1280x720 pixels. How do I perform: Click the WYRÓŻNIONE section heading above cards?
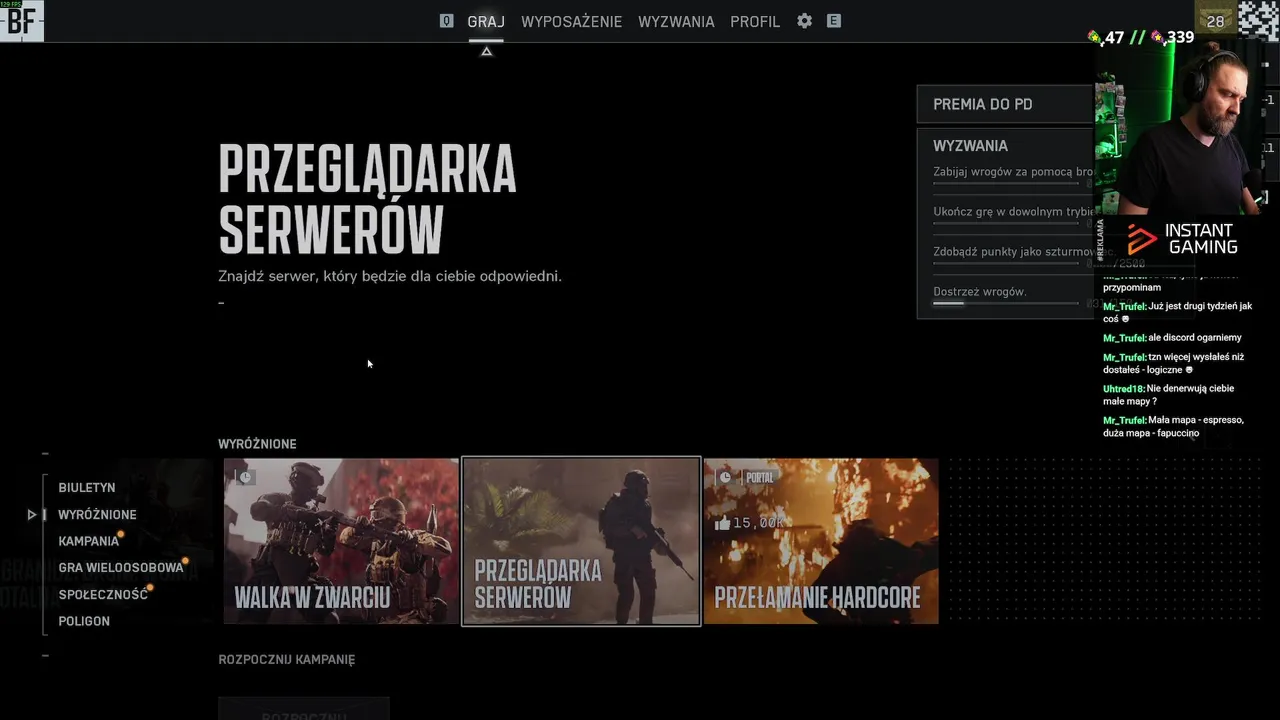257,444
